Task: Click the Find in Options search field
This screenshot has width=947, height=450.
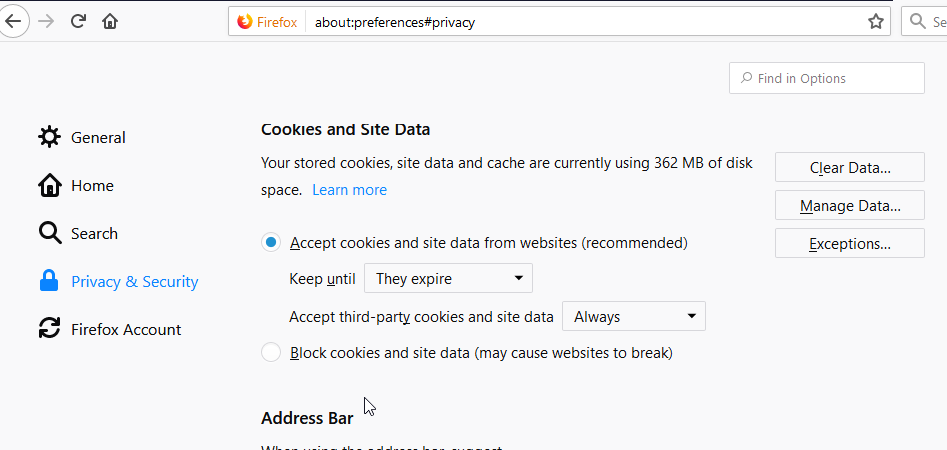Action: tap(826, 78)
